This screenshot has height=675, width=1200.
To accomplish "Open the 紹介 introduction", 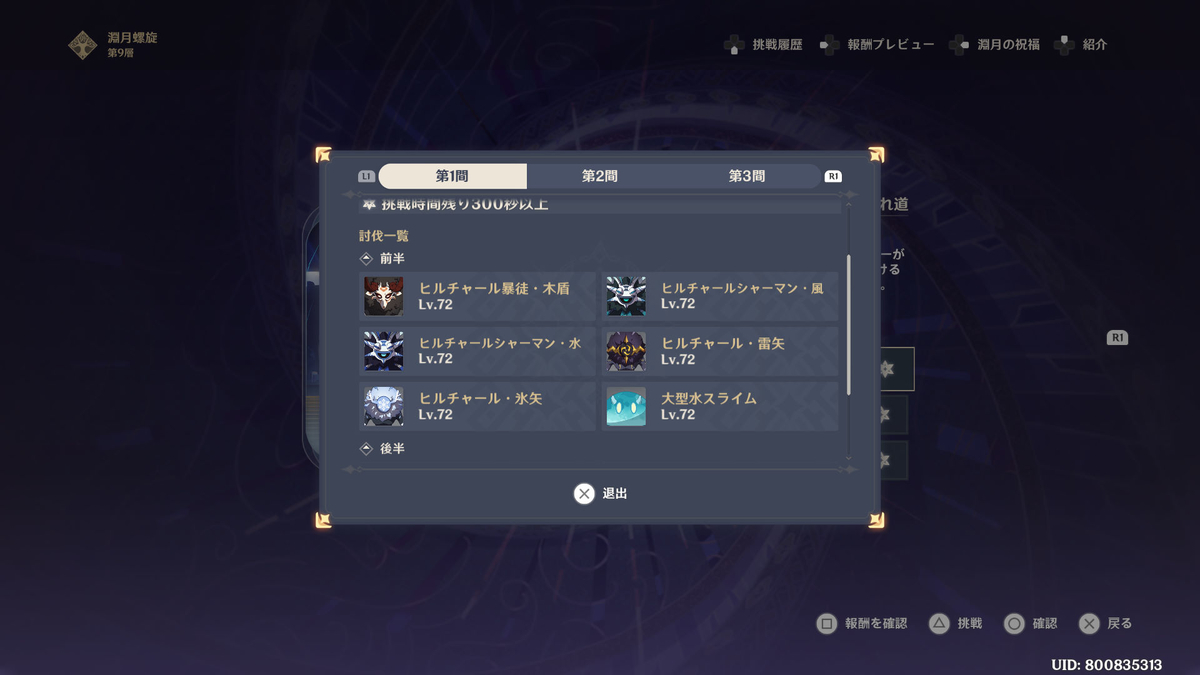I will (x=1081, y=45).
